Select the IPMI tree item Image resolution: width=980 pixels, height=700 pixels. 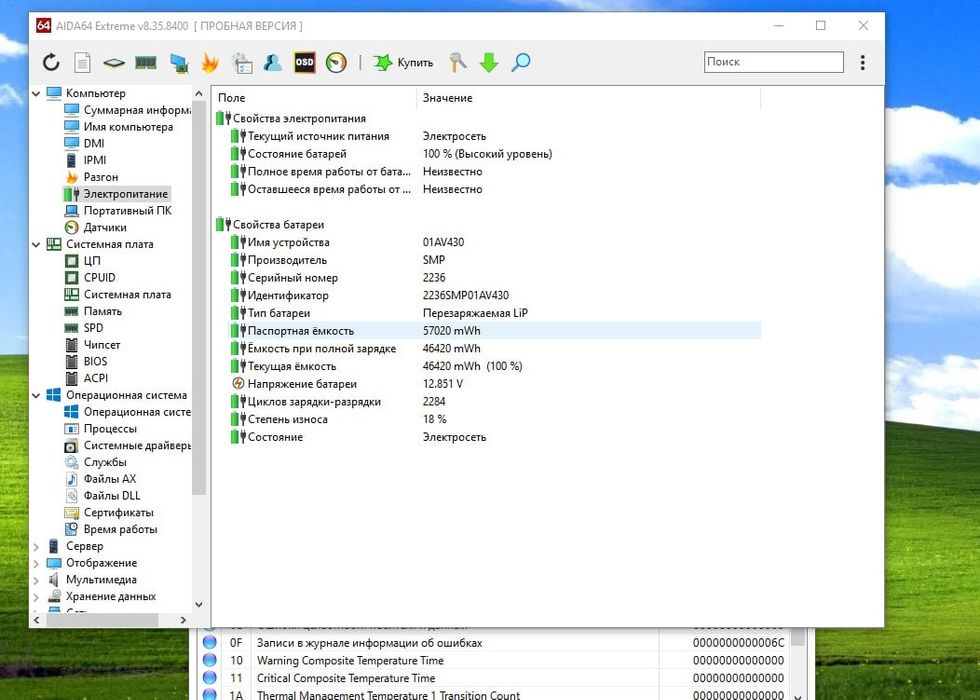click(95, 160)
